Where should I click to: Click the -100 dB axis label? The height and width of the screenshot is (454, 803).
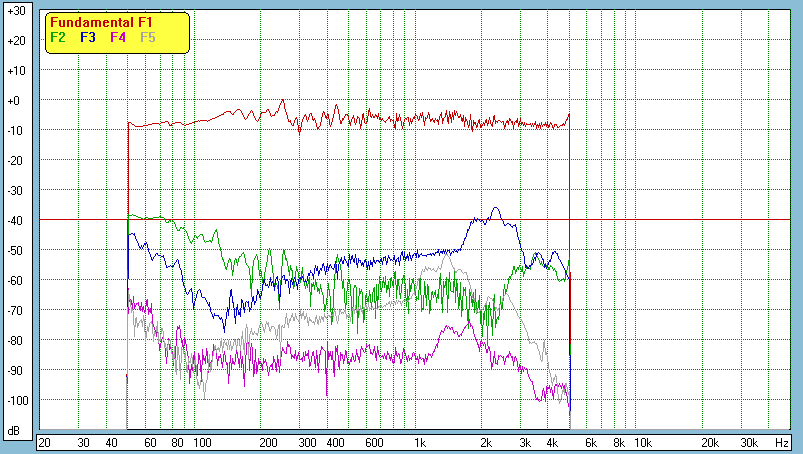[x=18, y=401]
